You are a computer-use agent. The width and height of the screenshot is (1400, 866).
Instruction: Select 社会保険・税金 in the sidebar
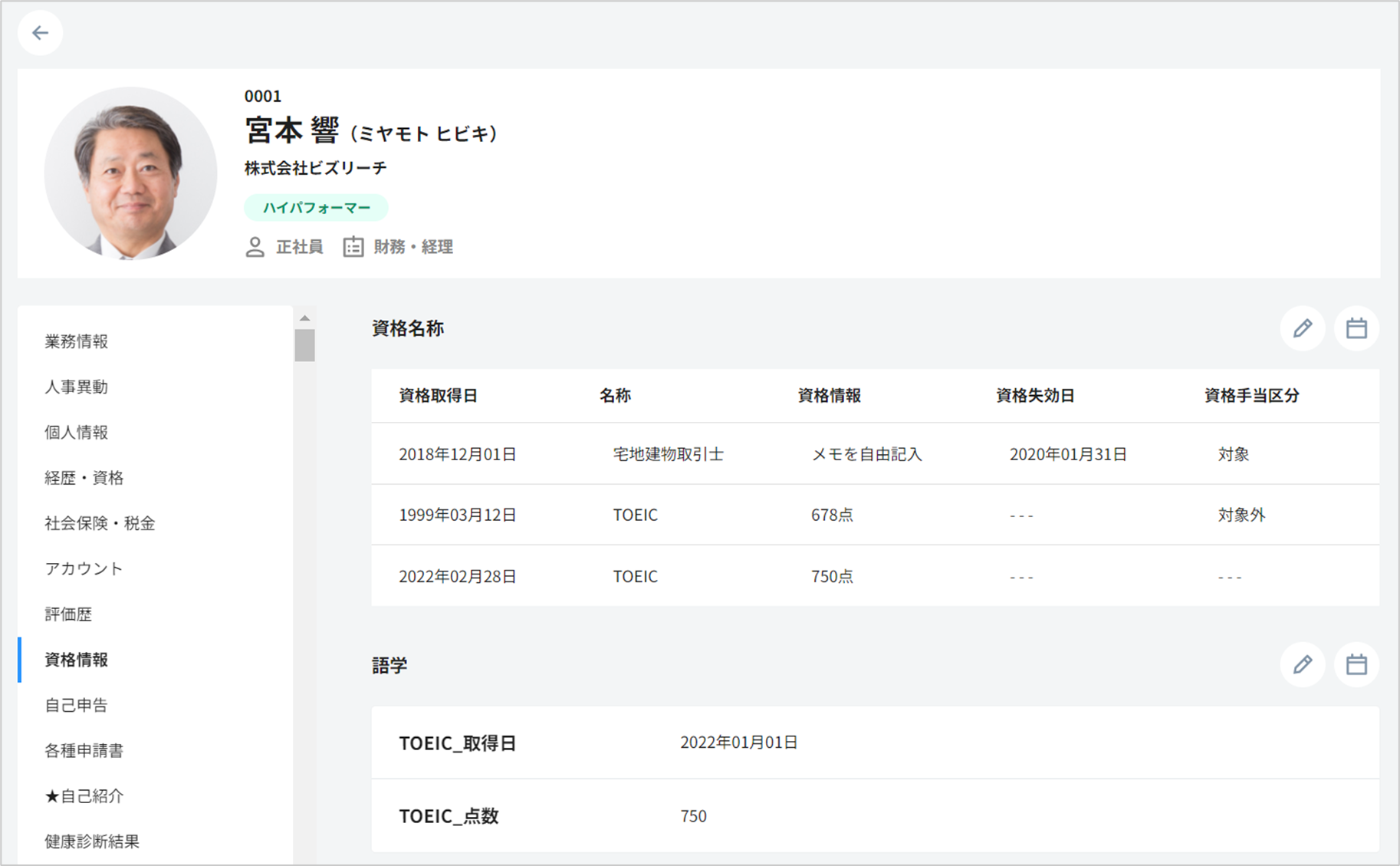click(x=100, y=523)
